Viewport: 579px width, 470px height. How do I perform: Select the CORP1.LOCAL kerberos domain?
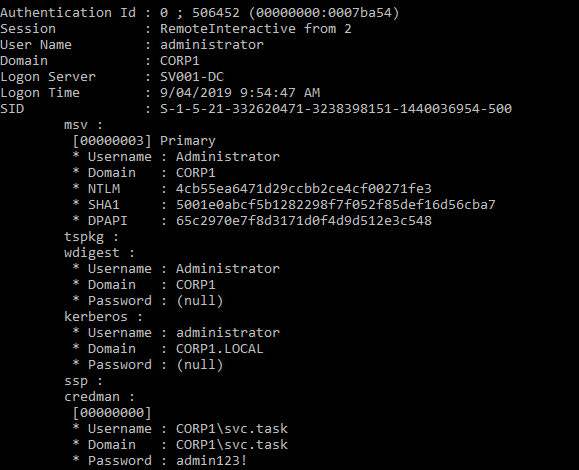click(x=219, y=349)
